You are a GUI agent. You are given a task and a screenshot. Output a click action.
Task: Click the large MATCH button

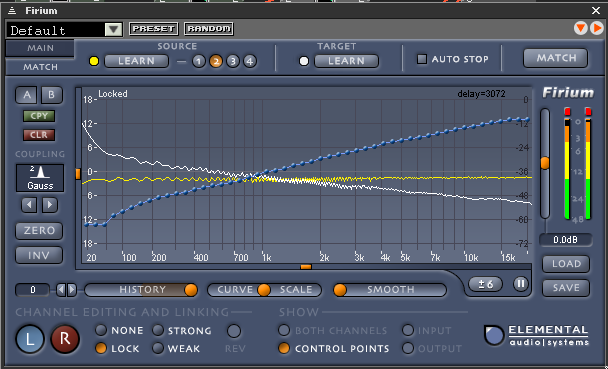[556, 58]
